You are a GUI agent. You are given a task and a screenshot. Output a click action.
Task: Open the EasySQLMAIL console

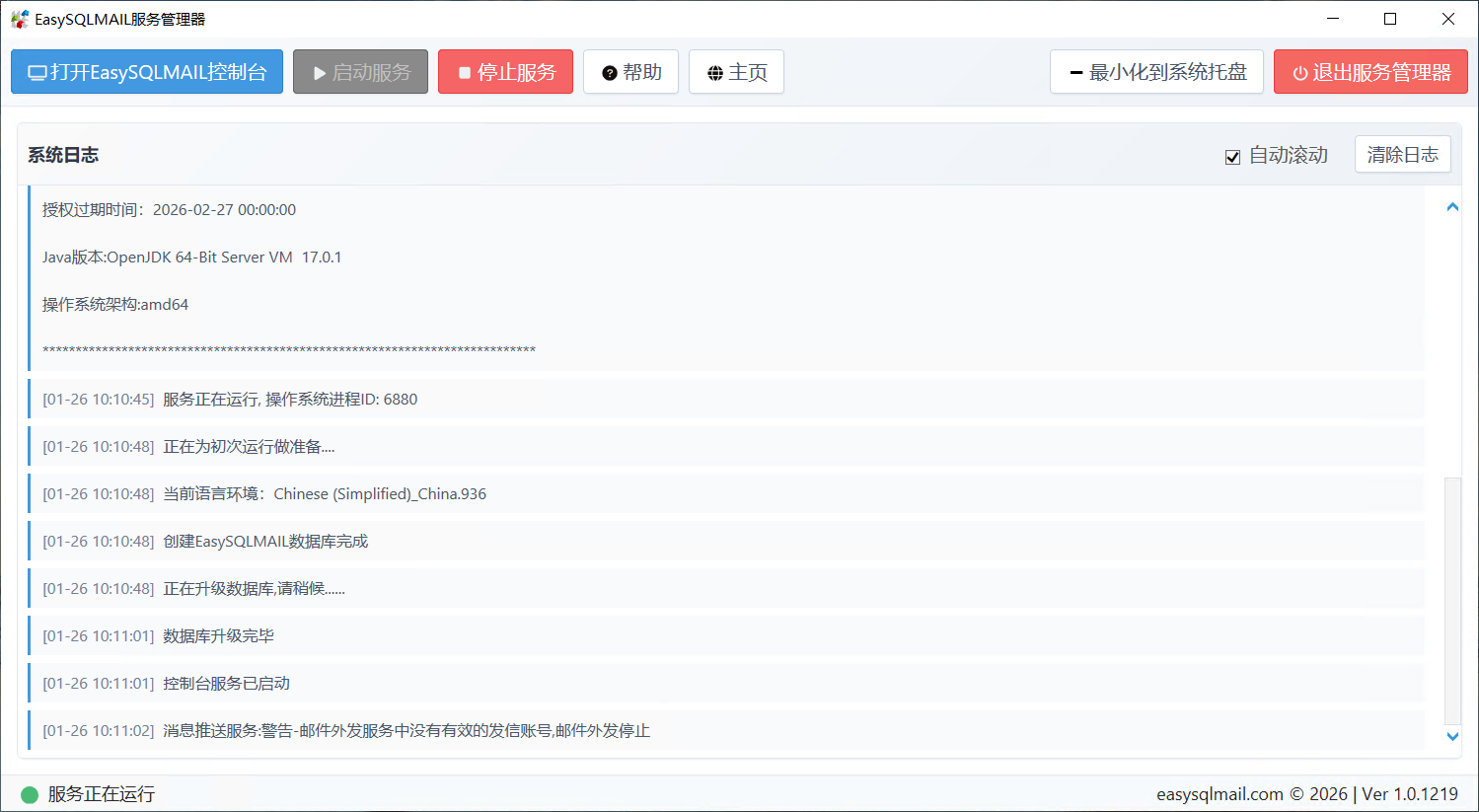147,72
